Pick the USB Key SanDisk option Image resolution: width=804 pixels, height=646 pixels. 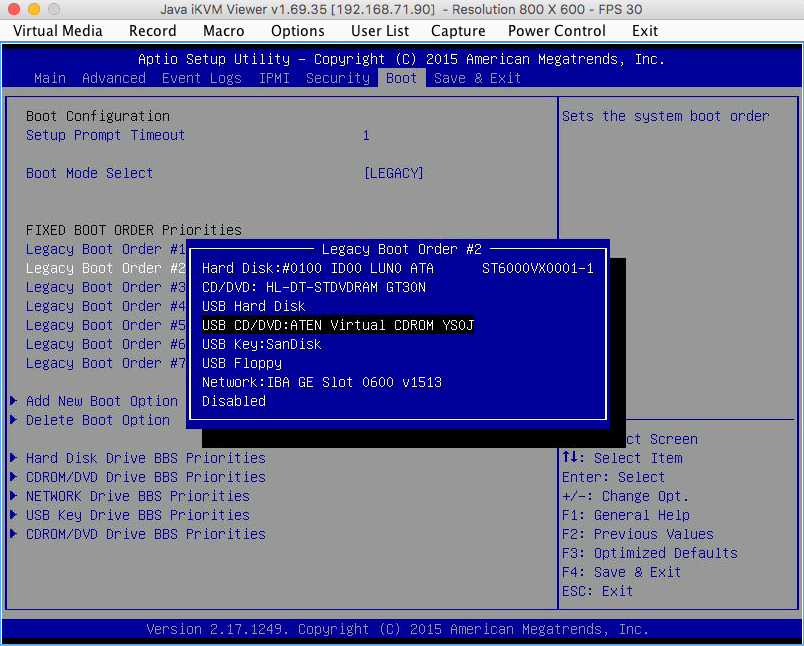(261, 344)
